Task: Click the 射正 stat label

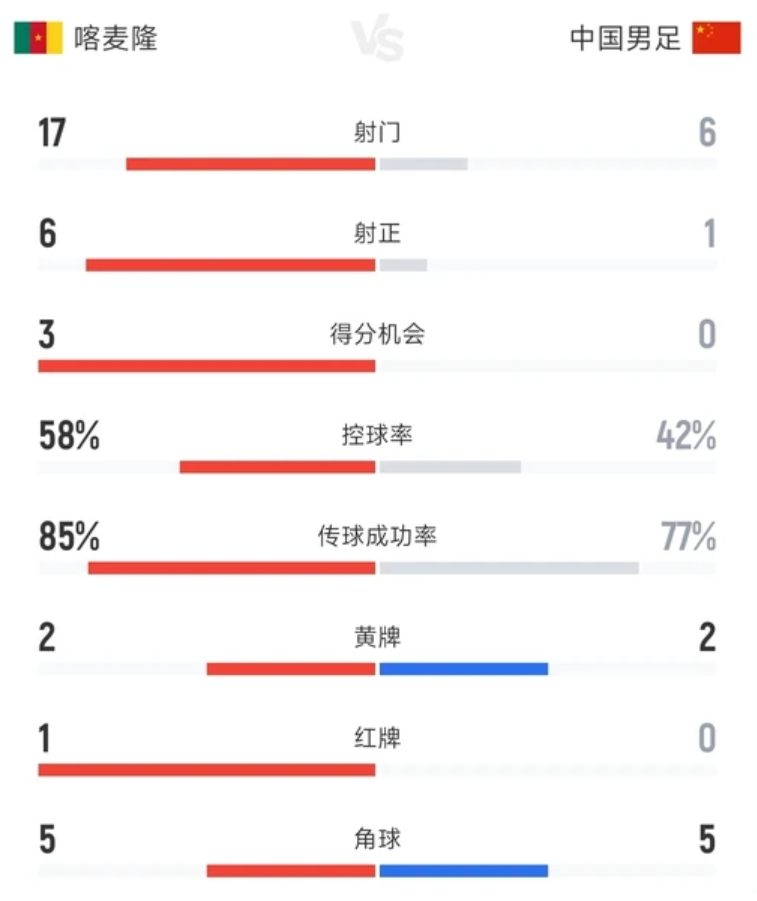Action: click(377, 233)
